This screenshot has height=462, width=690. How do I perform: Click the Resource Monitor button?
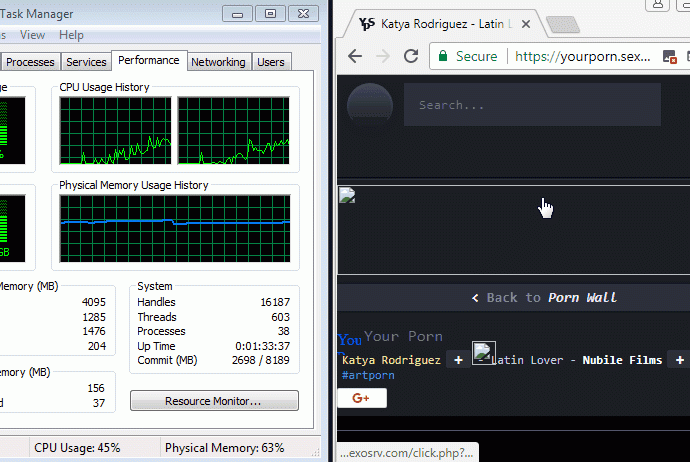[214, 401]
